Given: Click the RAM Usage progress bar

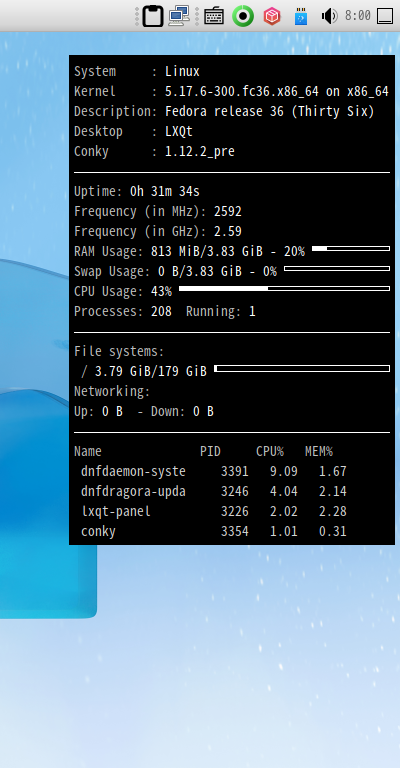Looking at the screenshot, I should coord(351,249).
